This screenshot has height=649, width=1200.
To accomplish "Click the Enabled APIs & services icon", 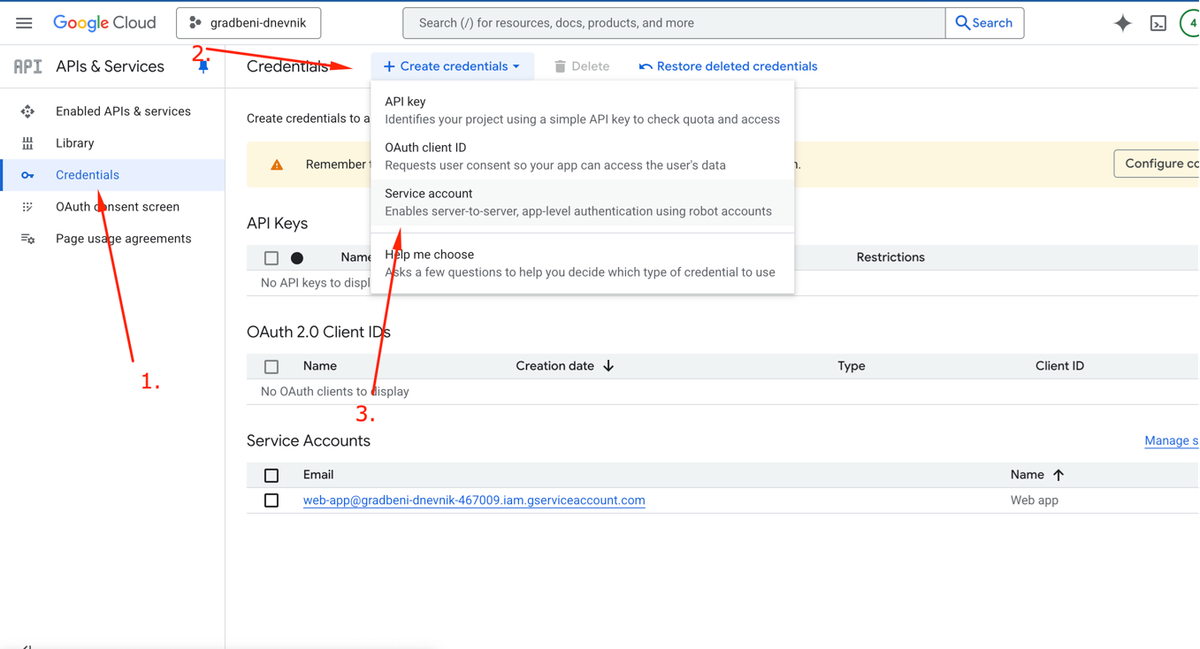I will pyautogui.click(x=28, y=111).
